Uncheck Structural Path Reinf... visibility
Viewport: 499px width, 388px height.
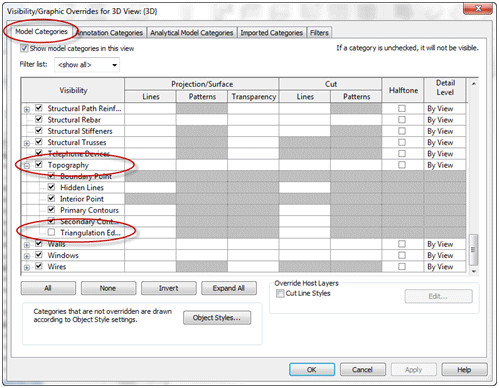coord(39,108)
